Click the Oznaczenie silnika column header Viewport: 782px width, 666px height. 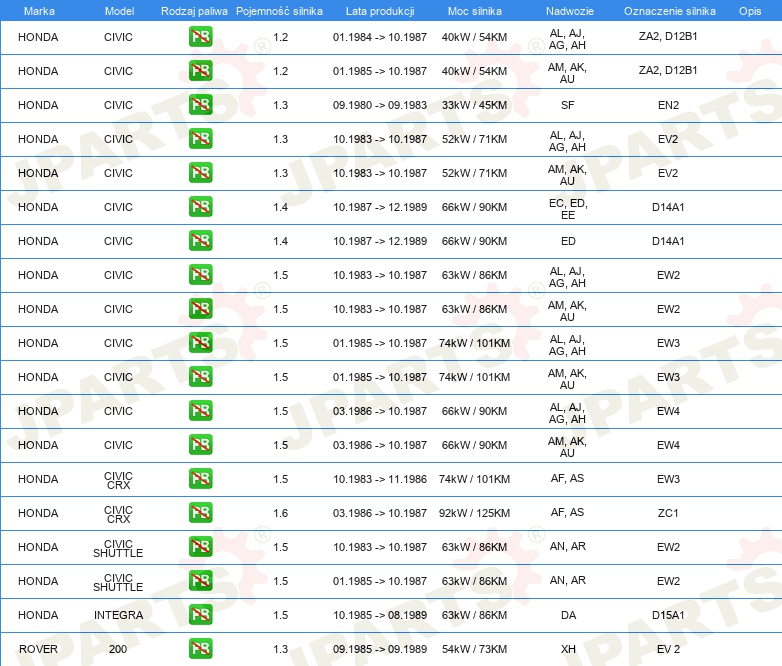(669, 11)
